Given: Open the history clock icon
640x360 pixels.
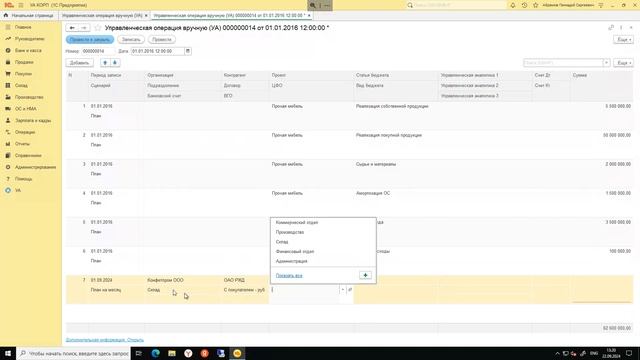Looking at the screenshot, I should (524, 5).
